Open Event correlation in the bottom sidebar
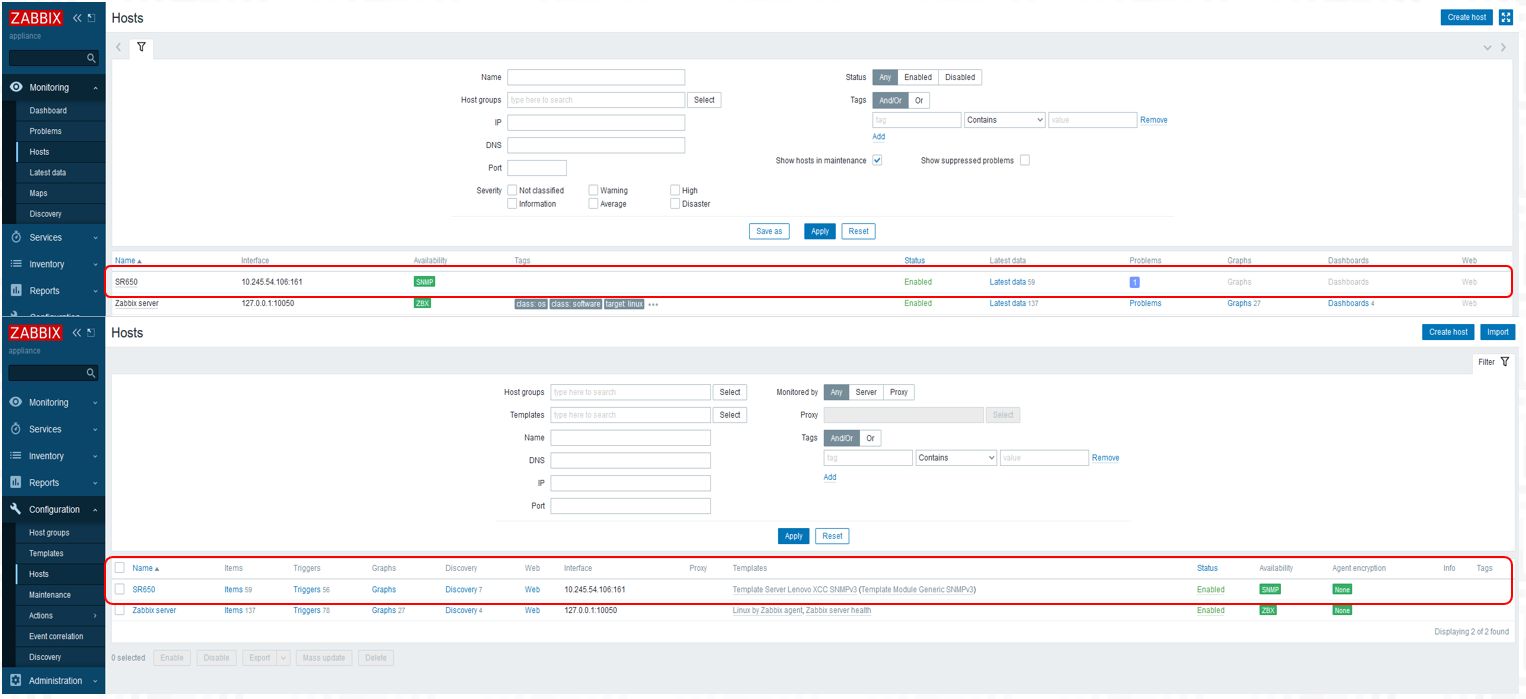Viewport: 1526px width, 699px height. click(x=56, y=637)
